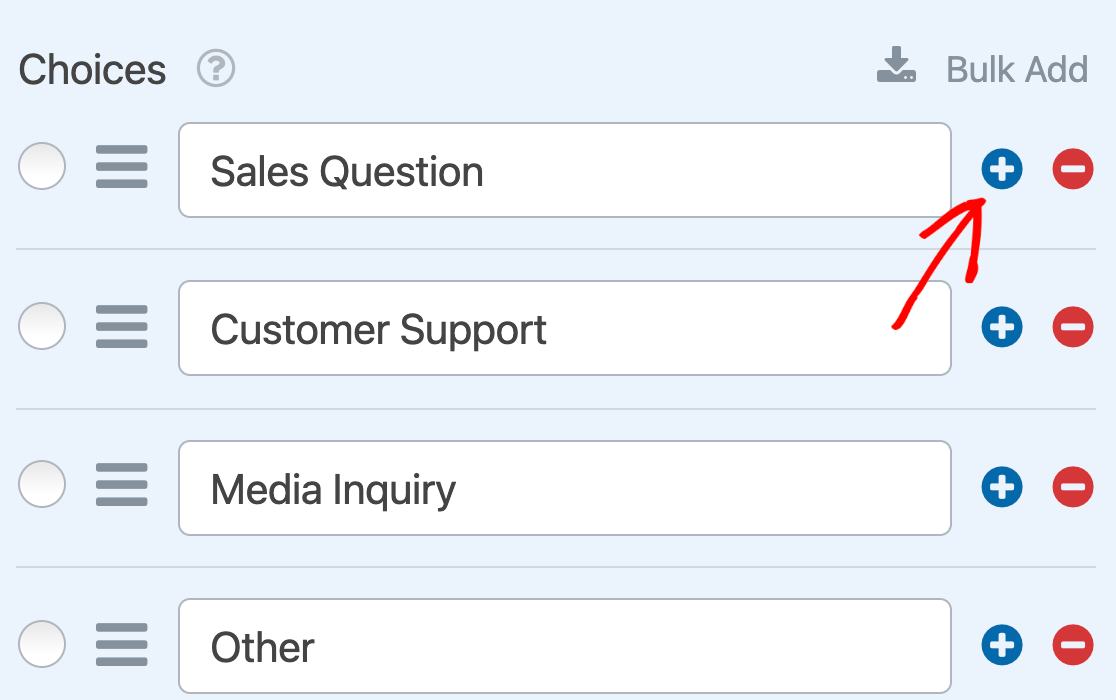Viewport: 1116px width, 700px height.
Task: Select Customer Support as default radio
Action: click(42, 326)
